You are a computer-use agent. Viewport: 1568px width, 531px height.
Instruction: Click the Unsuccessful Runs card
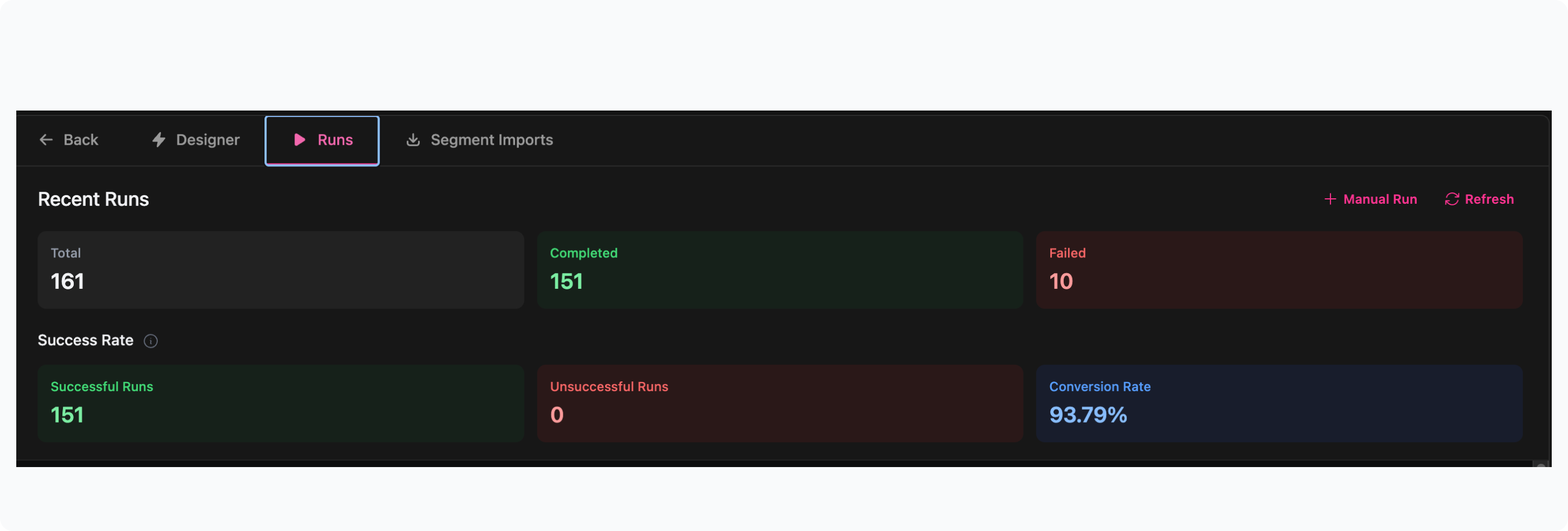click(x=779, y=403)
